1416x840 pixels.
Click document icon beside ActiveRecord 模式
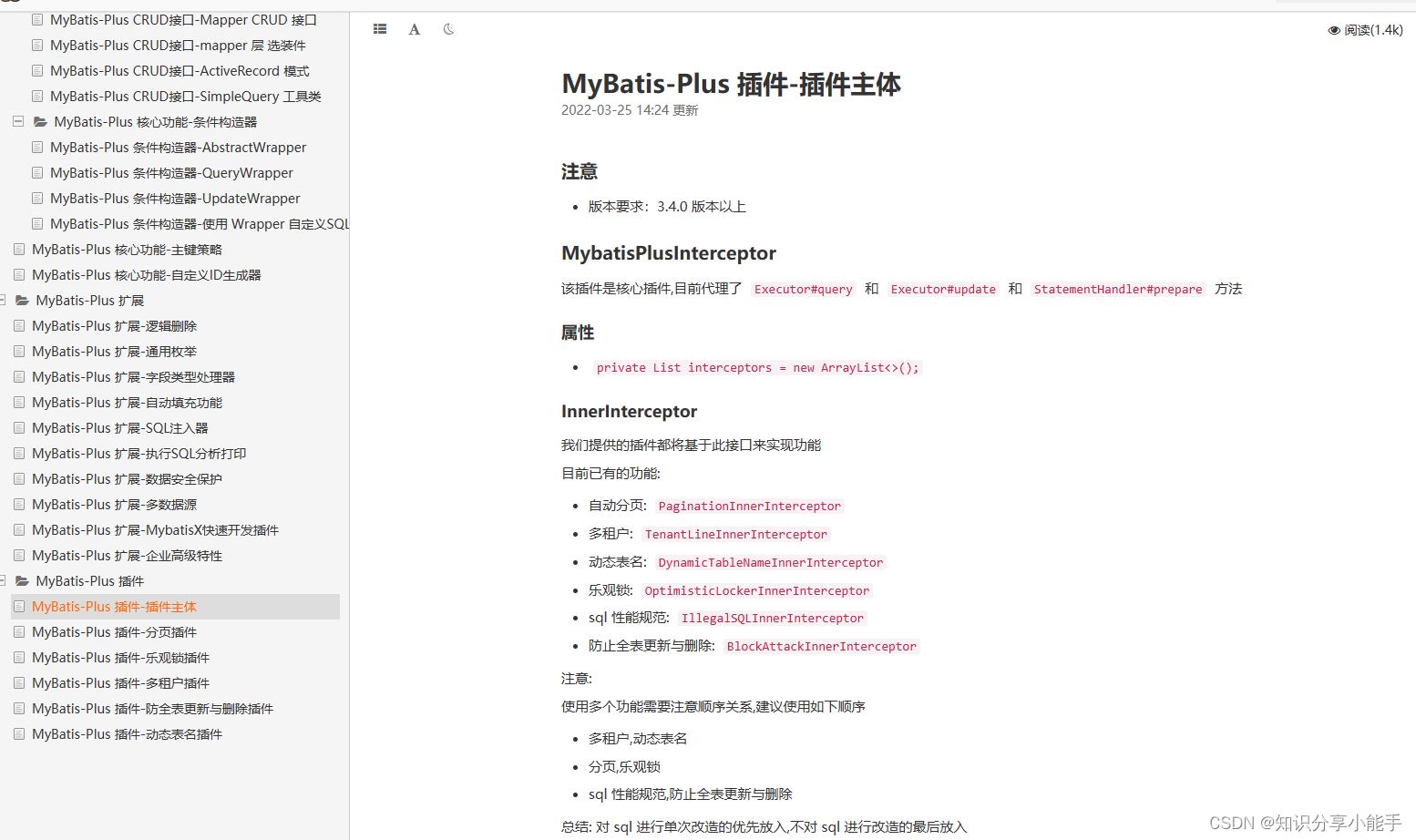point(37,70)
